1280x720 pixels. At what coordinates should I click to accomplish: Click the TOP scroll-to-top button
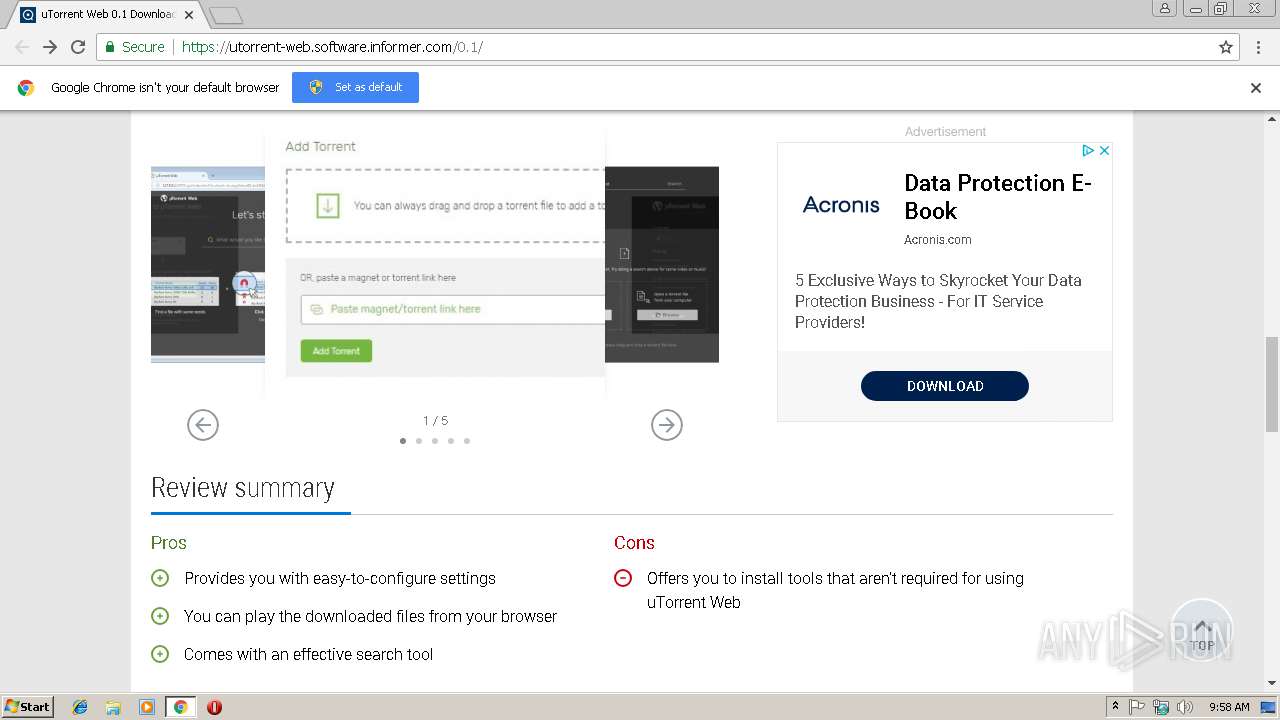pos(1202,631)
